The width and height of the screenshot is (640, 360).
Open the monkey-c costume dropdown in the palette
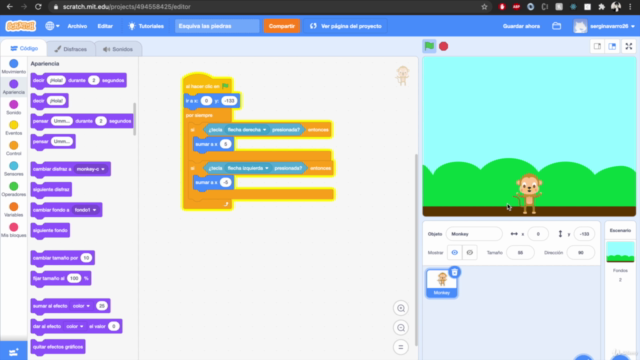point(91,169)
